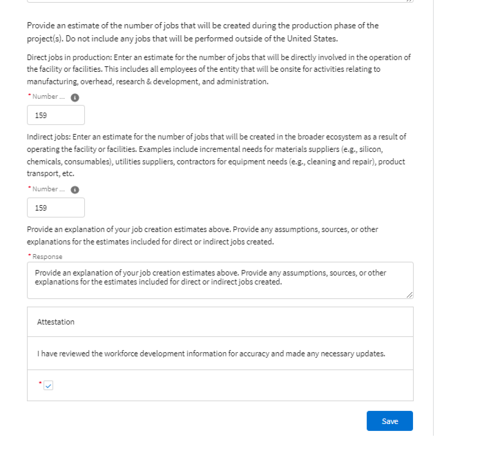The height and width of the screenshot is (453, 480).
Task: Focus the indirect jobs number field
Action: coord(56,208)
